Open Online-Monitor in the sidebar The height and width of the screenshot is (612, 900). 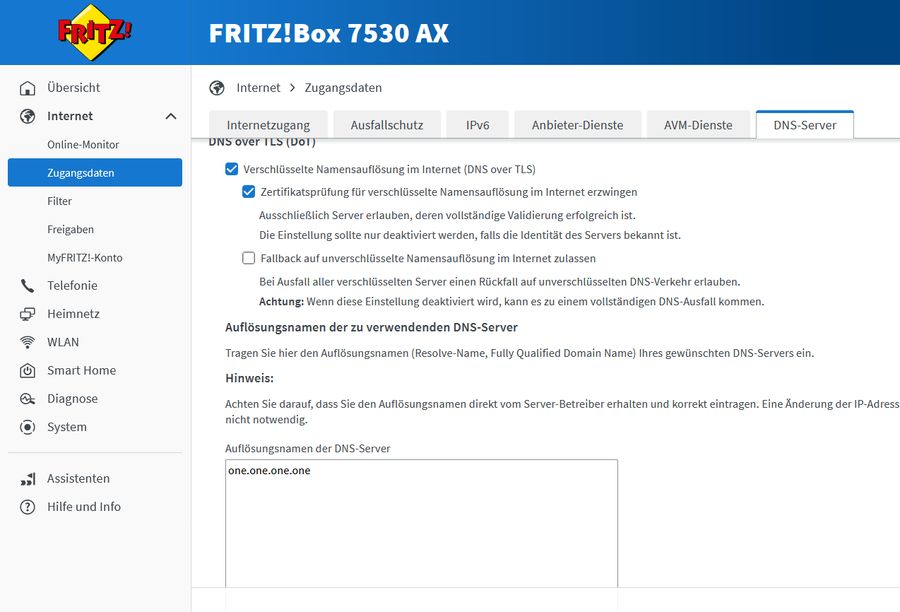tap(83, 145)
